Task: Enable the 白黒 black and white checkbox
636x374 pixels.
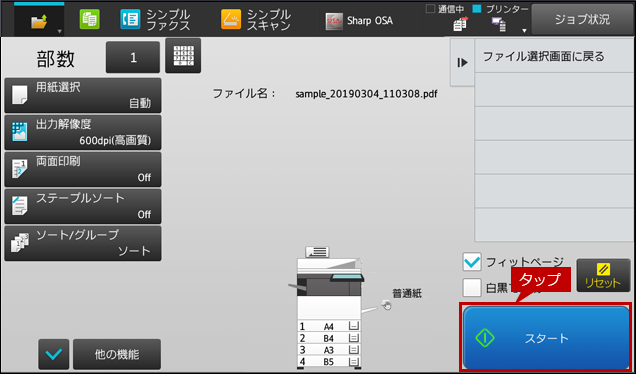Action: coord(472,288)
